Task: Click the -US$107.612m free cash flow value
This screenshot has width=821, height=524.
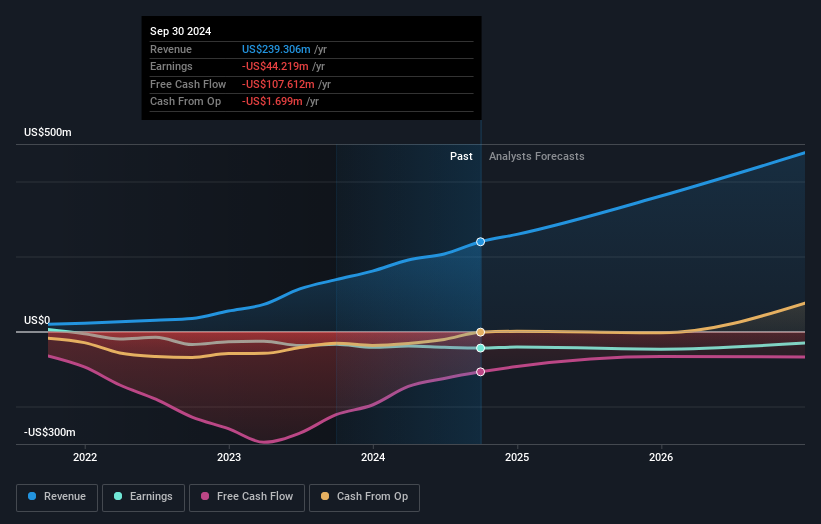Action: tap(278, 84)
